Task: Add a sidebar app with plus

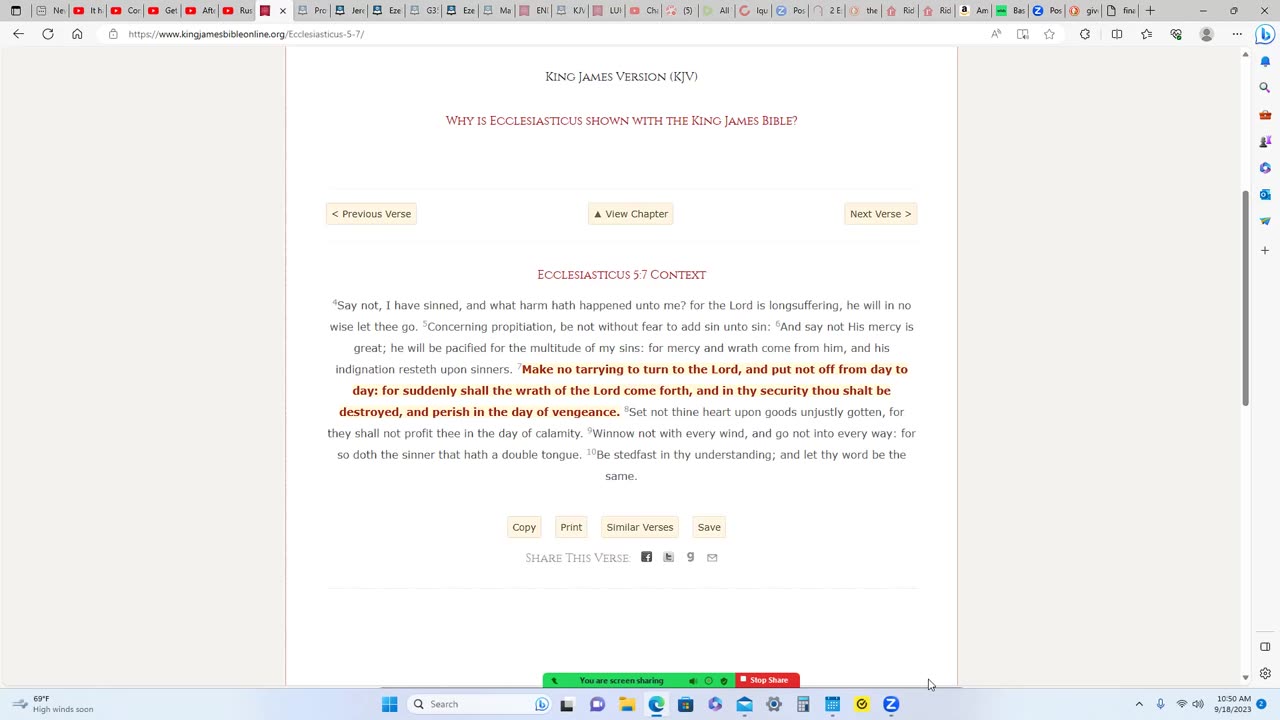Action: (x=1265, y=250)
